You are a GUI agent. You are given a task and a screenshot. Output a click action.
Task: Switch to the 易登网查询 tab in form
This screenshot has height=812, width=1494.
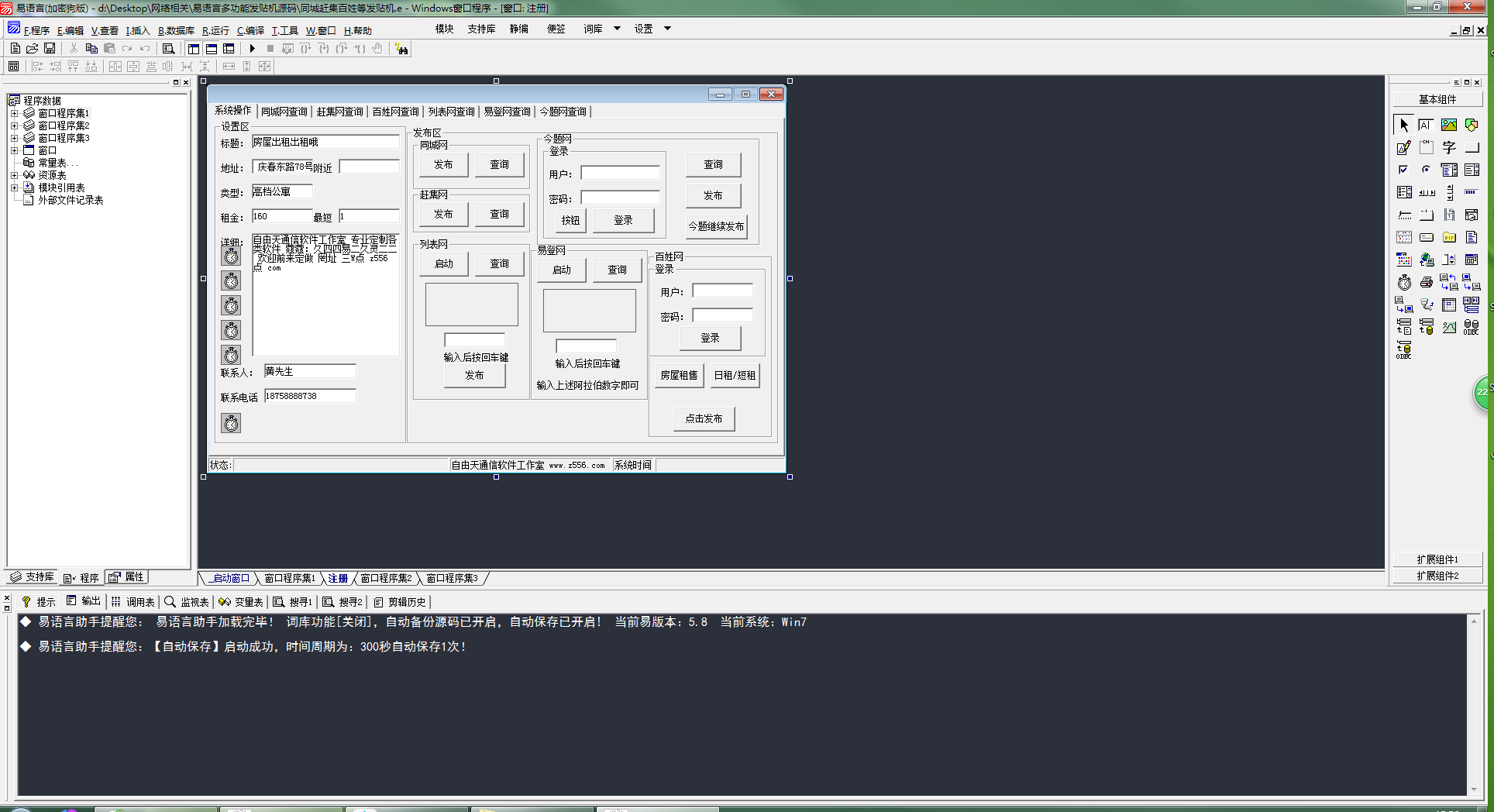pos(507,112)
